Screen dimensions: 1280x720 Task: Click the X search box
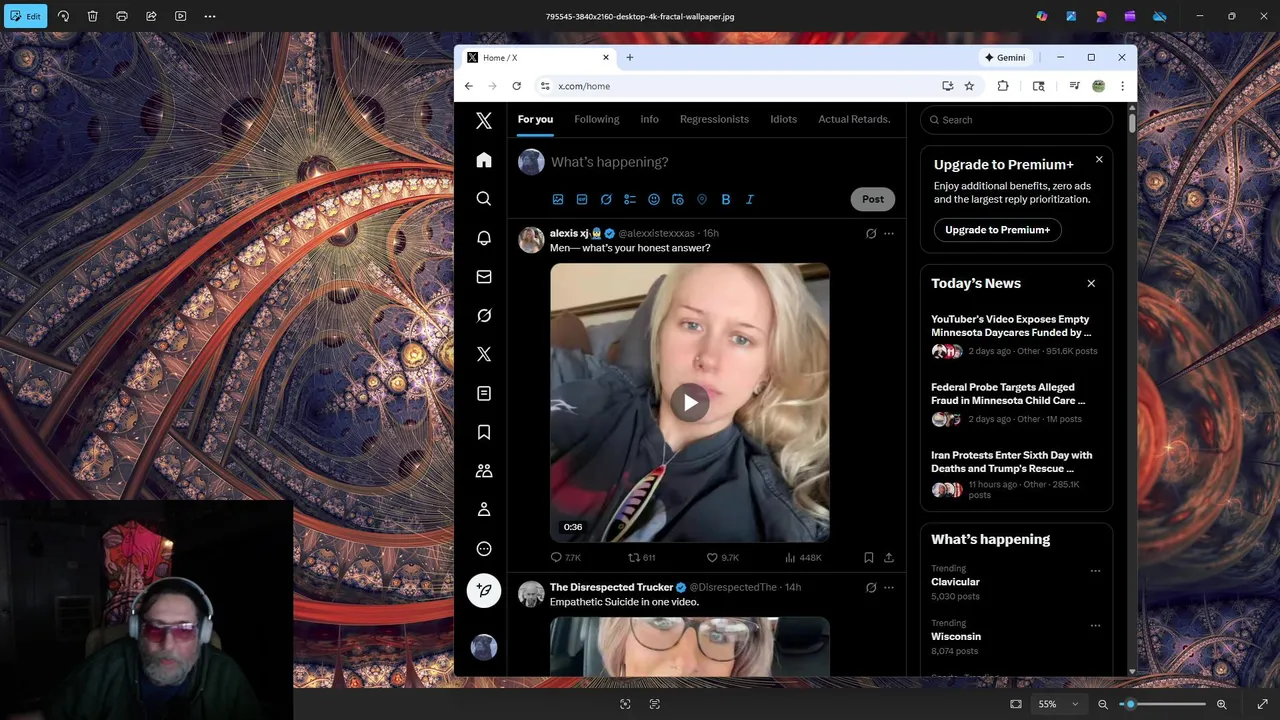[1016, 120]
